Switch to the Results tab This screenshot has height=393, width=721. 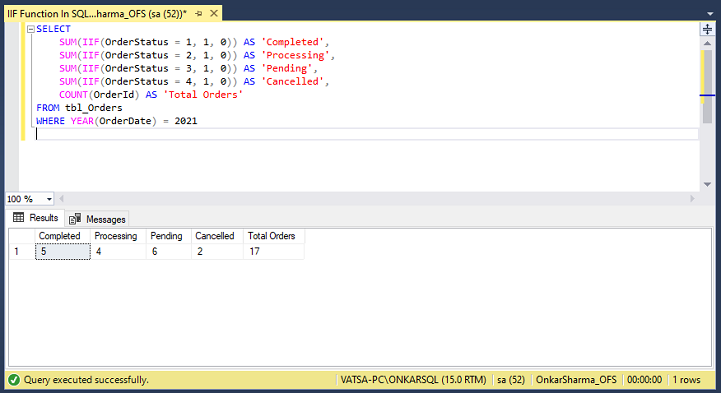(x=36, y=217)
